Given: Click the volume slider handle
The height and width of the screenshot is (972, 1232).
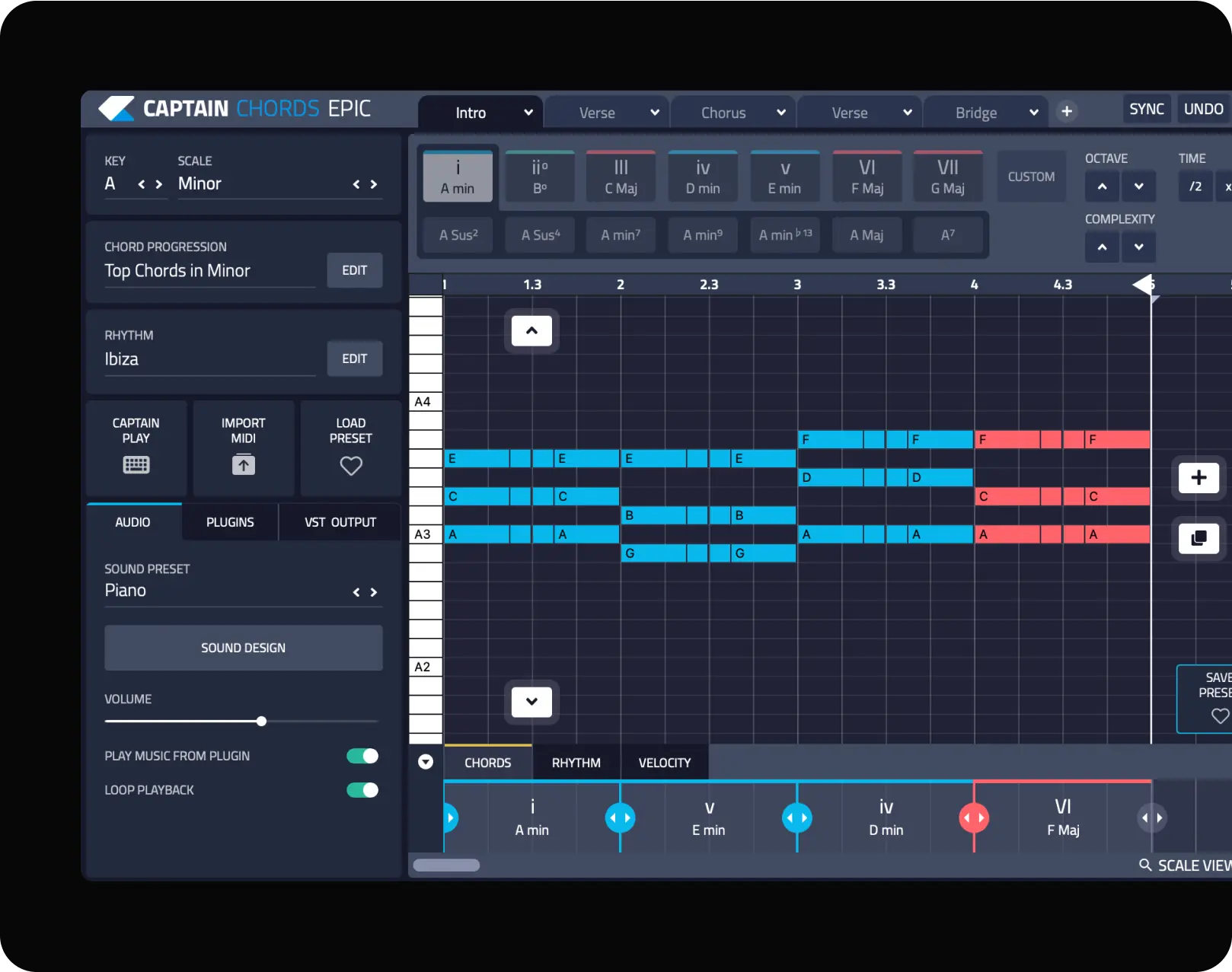Looking at the screenshot, I should pos(261,721).
